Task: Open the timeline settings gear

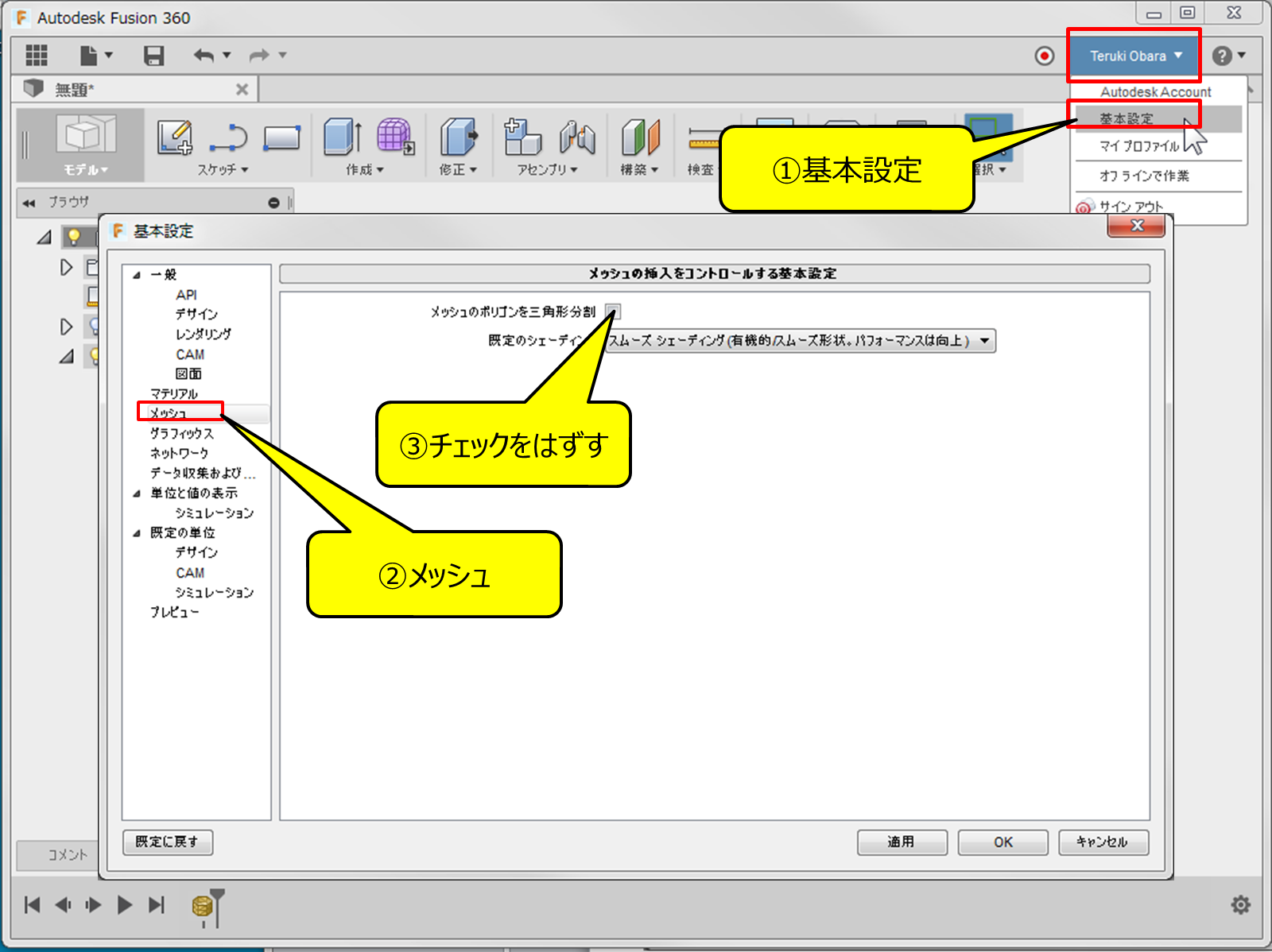Action: 1240,904
